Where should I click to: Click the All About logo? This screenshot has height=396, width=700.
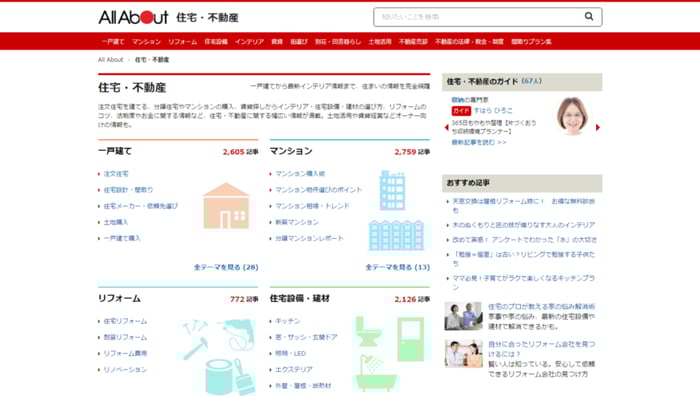coord(133,17)
